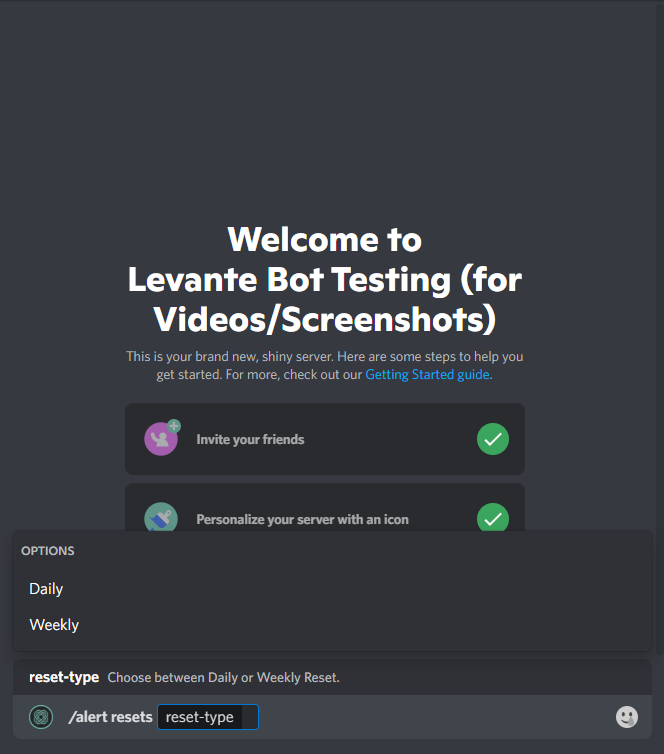Click the Welcome to Levante Bot Testing heading
Viewport: 664px width, 754px height.
pyautogui.click(x=325, y=279)
